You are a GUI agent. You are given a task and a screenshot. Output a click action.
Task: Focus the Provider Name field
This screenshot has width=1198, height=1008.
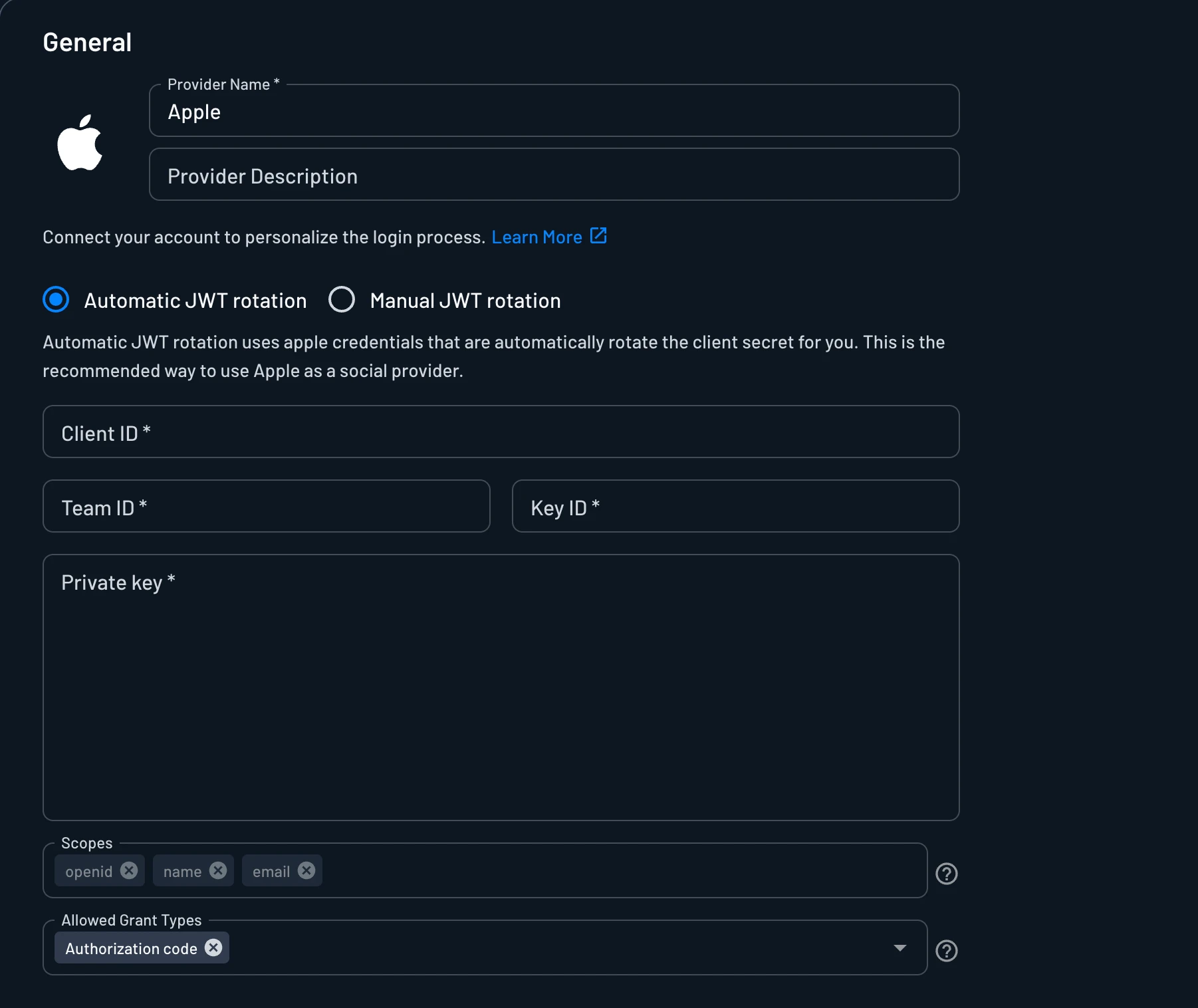(x=554, y=110)
